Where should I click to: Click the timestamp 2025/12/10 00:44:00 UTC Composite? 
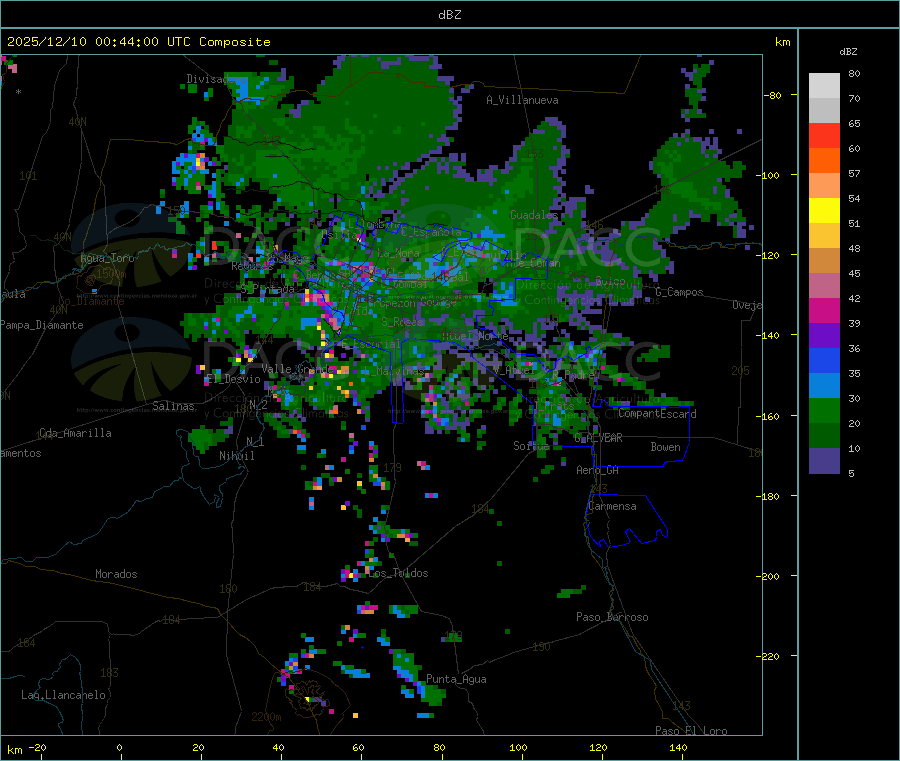point(138,42)
